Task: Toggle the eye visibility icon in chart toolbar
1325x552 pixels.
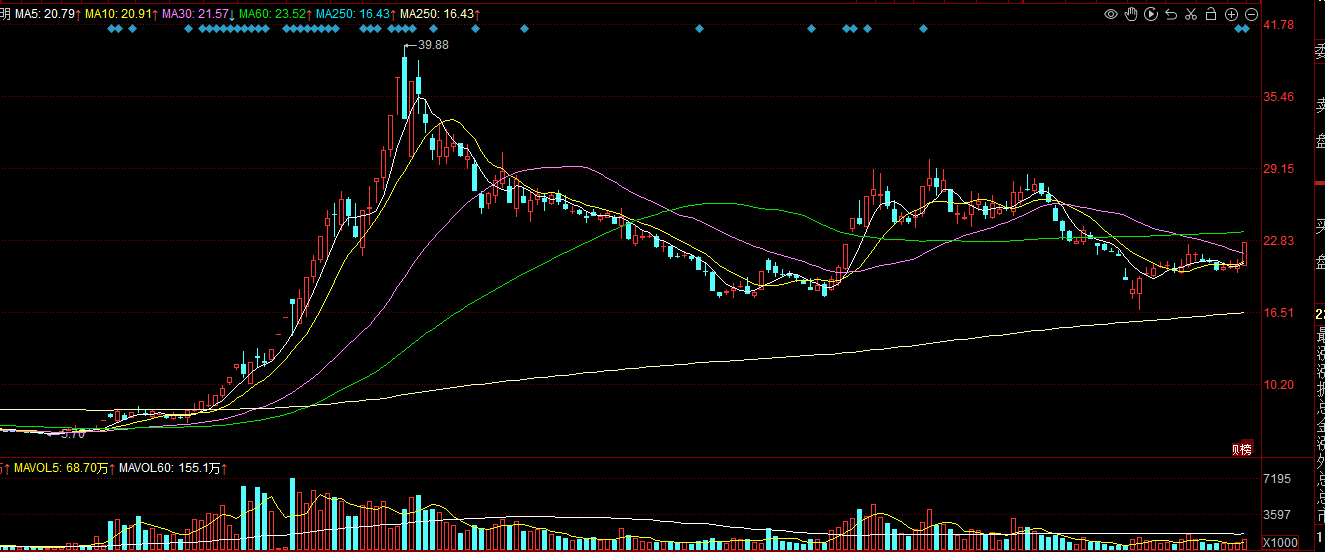Action: (x=1111, y=14)
